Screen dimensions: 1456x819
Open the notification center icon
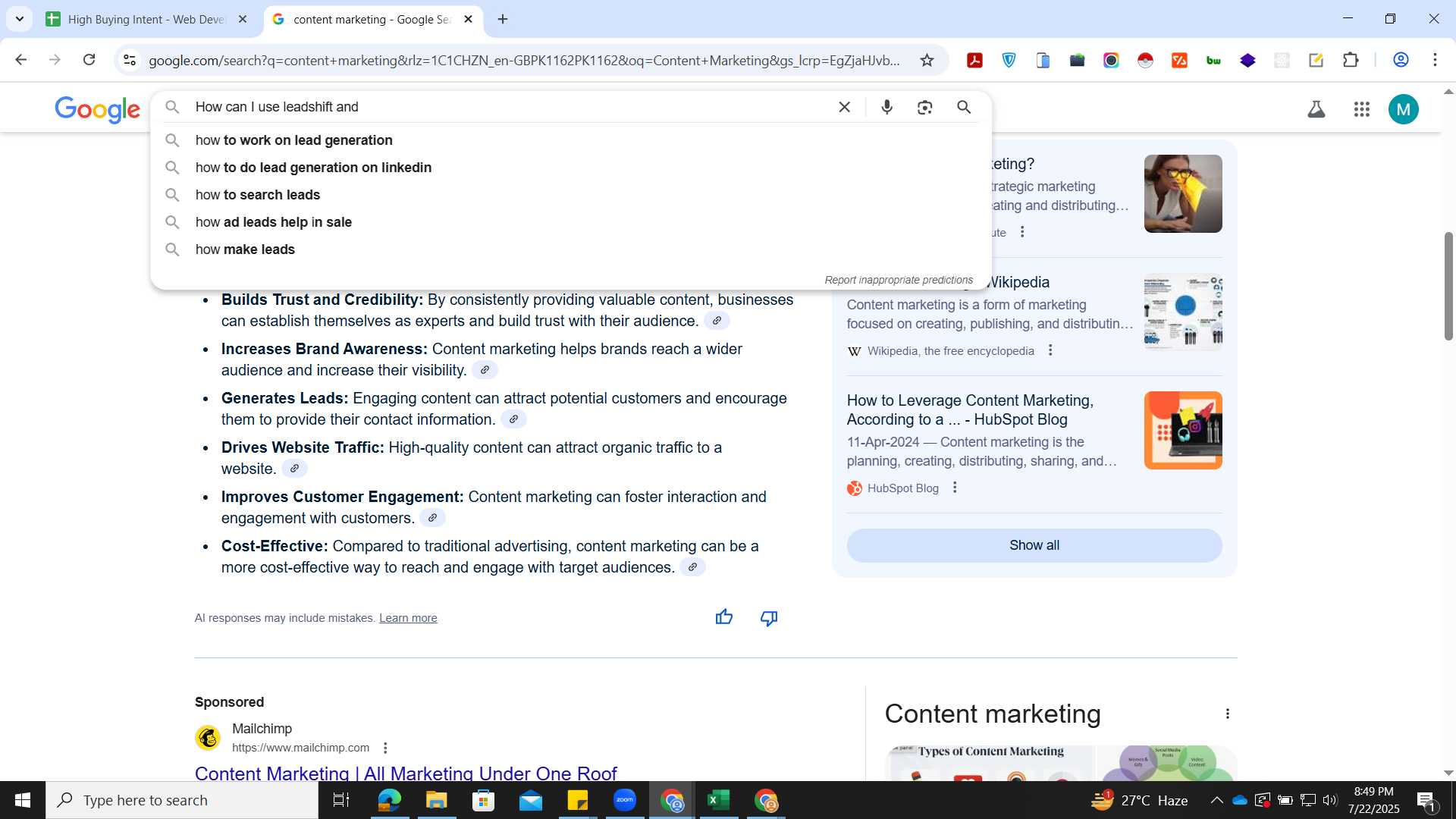(x=1426, y=800)
